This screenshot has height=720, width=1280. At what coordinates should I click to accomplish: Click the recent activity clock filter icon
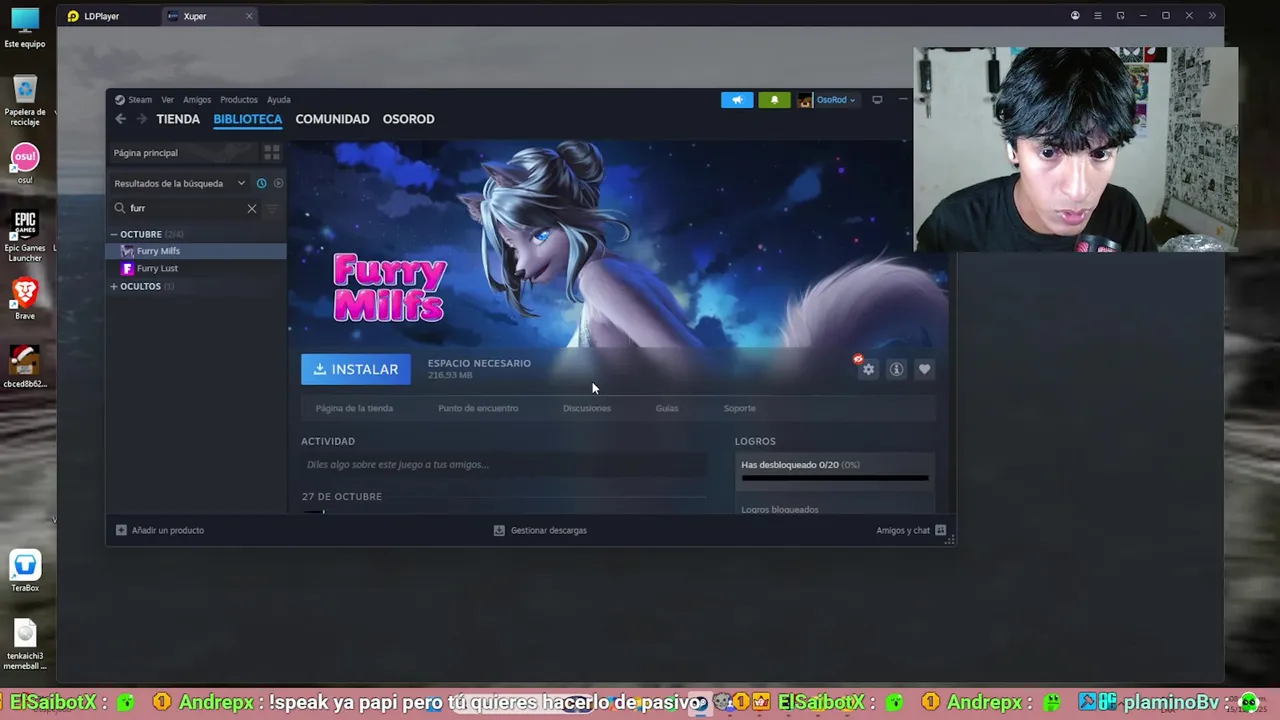[261, 183]
